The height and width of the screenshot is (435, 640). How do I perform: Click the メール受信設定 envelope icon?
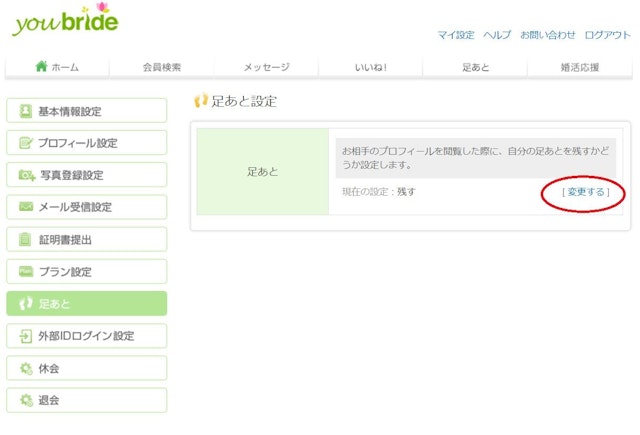26,207
